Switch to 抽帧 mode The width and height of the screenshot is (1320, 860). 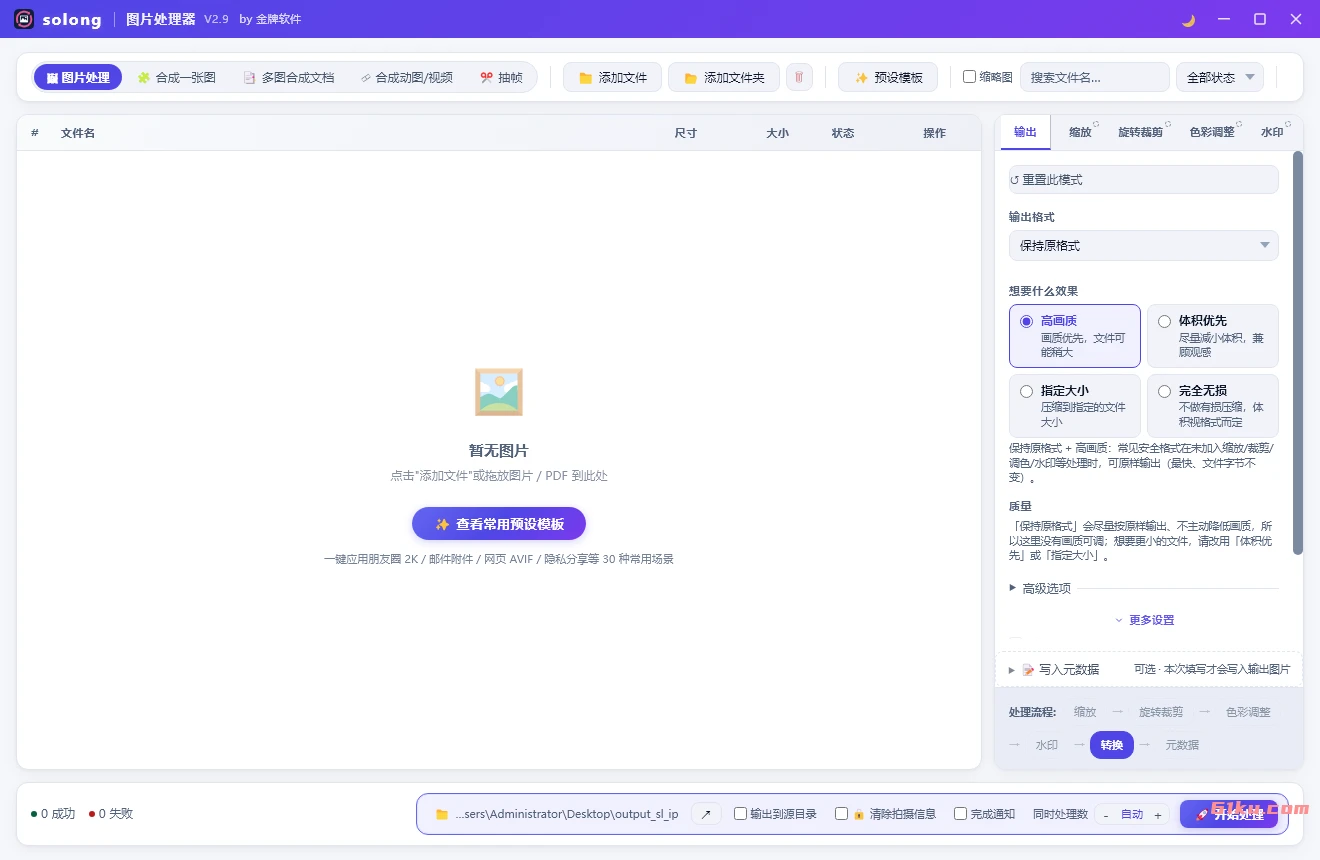tap(501, 77)
